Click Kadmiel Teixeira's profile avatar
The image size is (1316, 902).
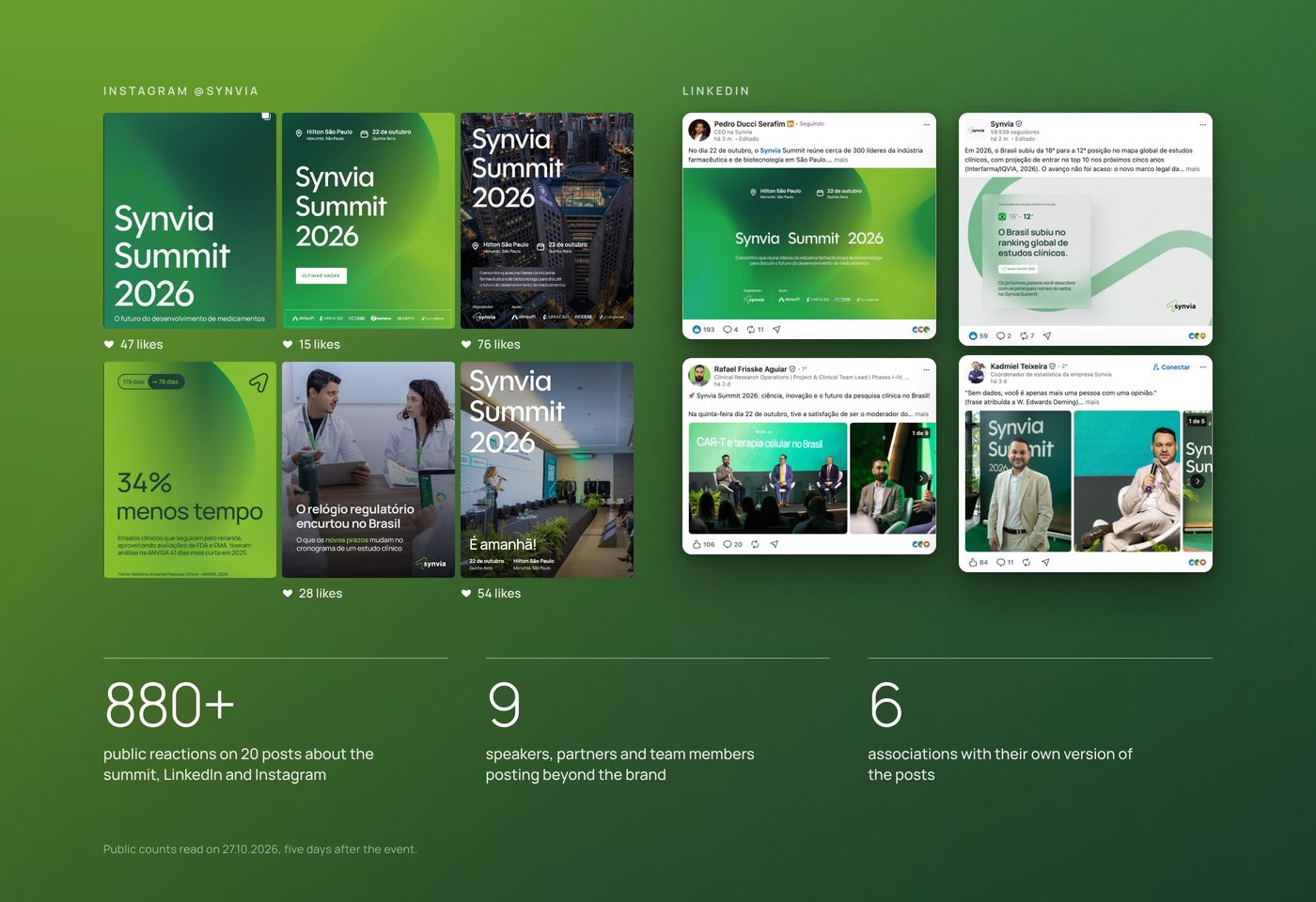coord(977,372)
